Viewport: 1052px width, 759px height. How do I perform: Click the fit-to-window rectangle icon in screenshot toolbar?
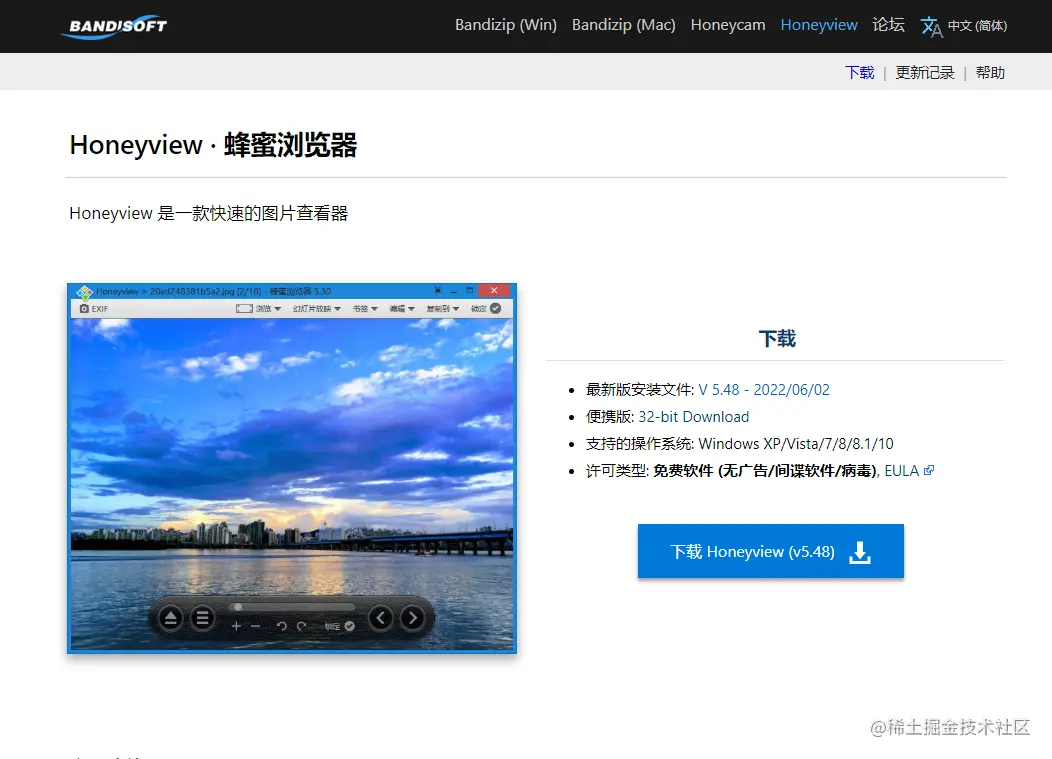click(x=244, y=309)
